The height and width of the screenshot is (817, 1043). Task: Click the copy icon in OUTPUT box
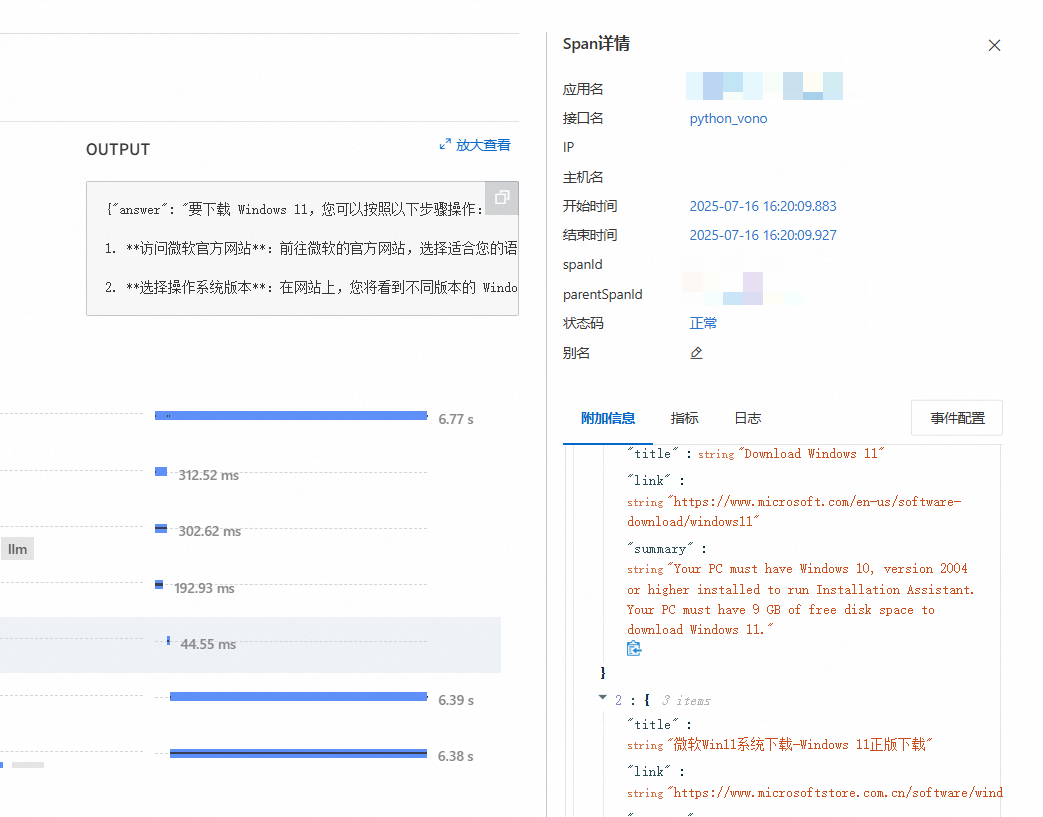click(502, 198)
